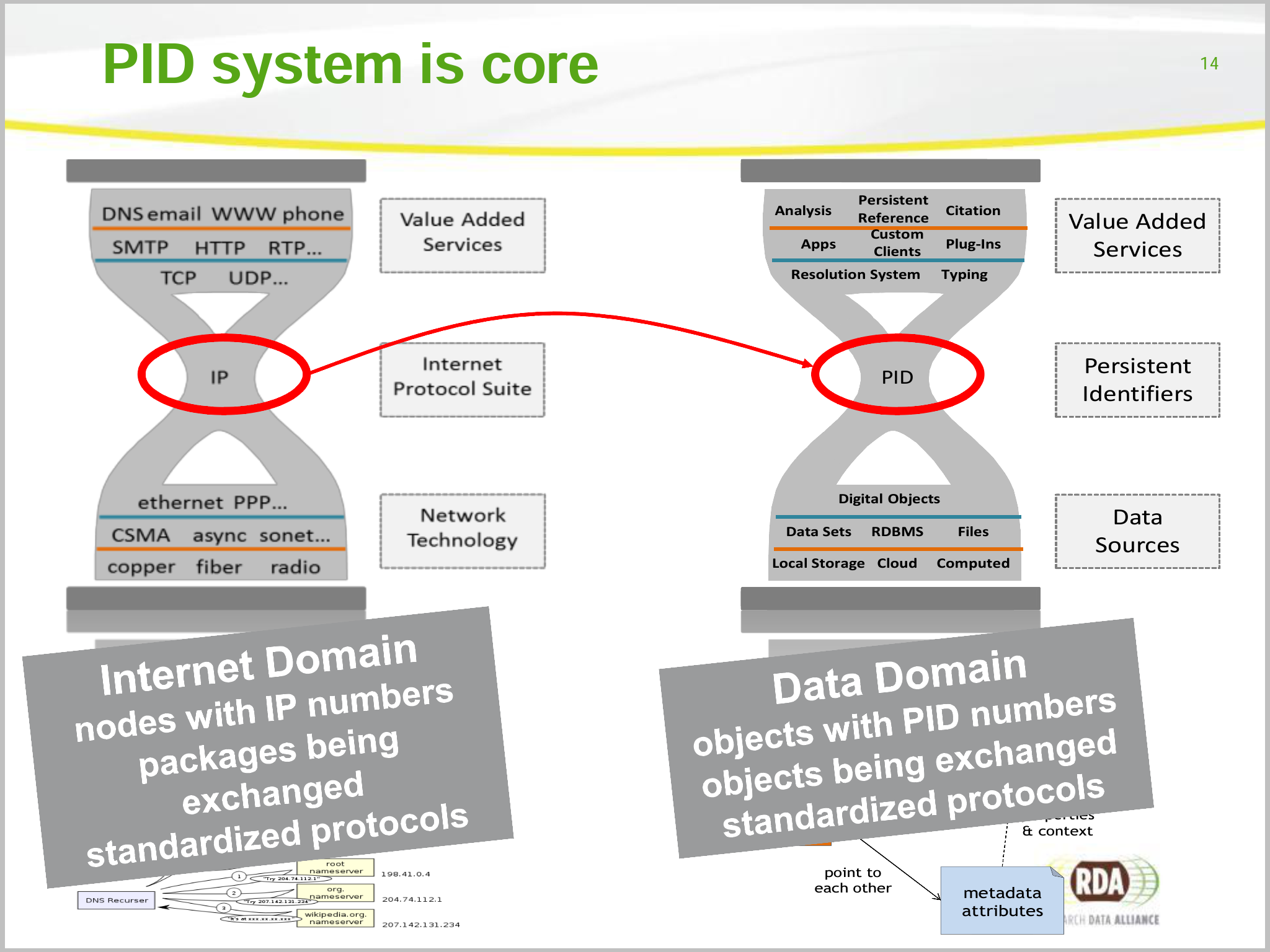Select the 'CSMA' label
Viewport: 1270px width, 952px height.
140,535
